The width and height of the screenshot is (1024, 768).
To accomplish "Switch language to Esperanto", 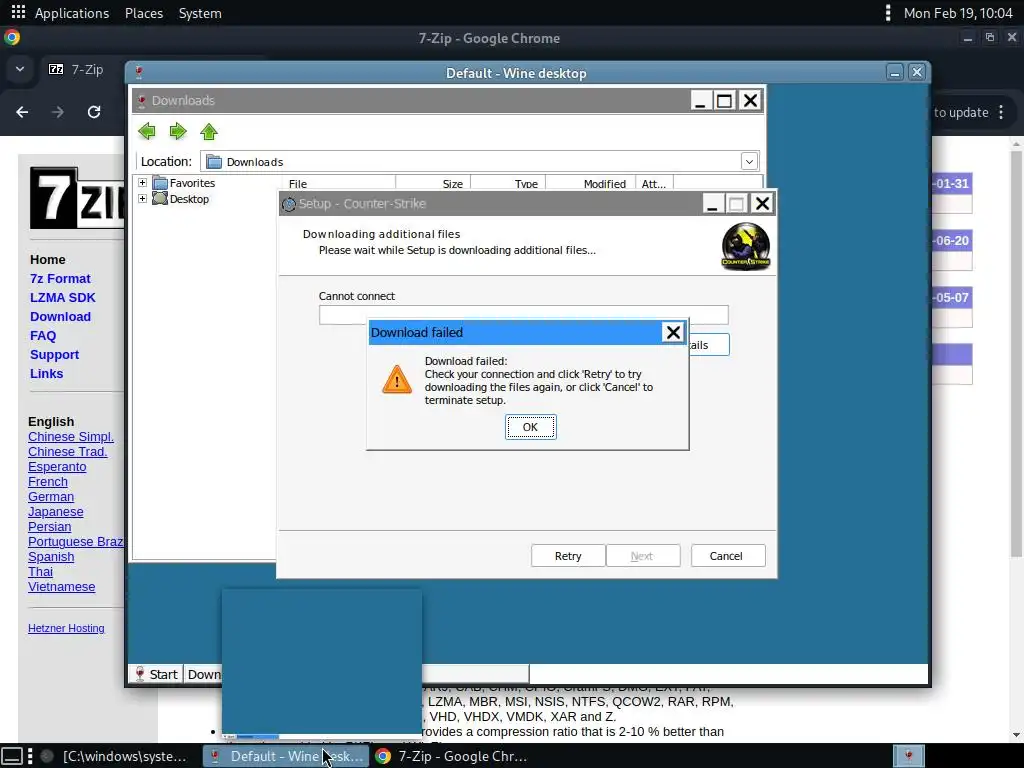I will pyautogui.click(x=57, y=466).
